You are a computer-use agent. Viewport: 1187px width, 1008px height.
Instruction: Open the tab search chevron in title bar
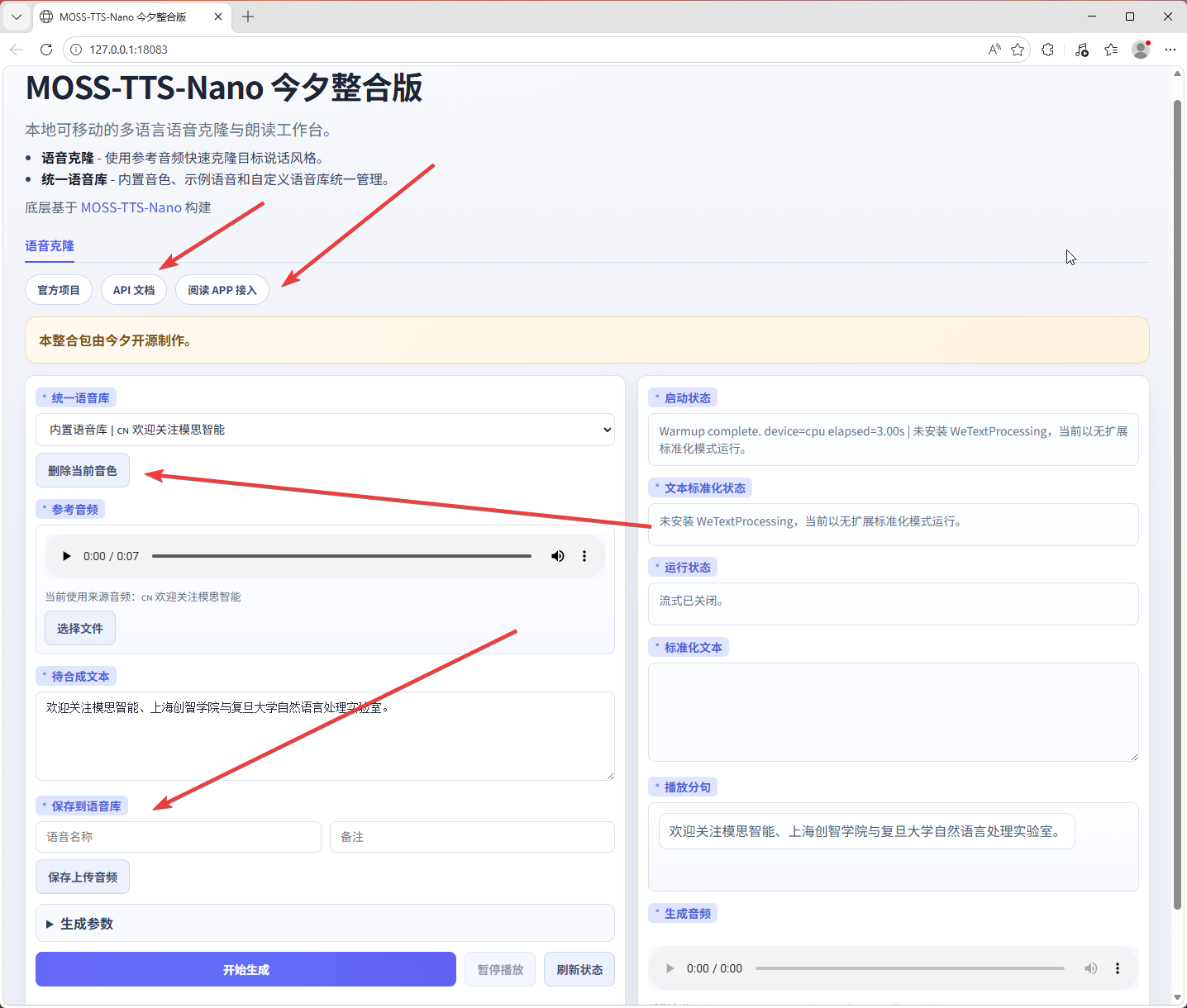pyautogui.click(x=17, y=17)
